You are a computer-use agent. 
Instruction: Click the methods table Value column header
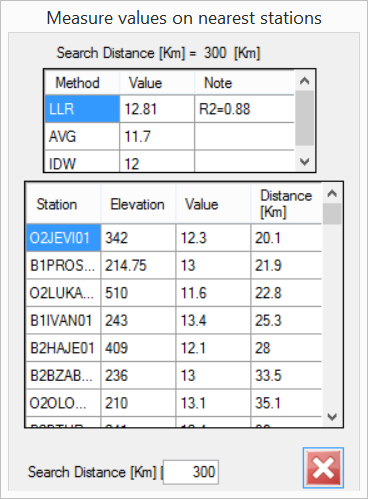157,83
